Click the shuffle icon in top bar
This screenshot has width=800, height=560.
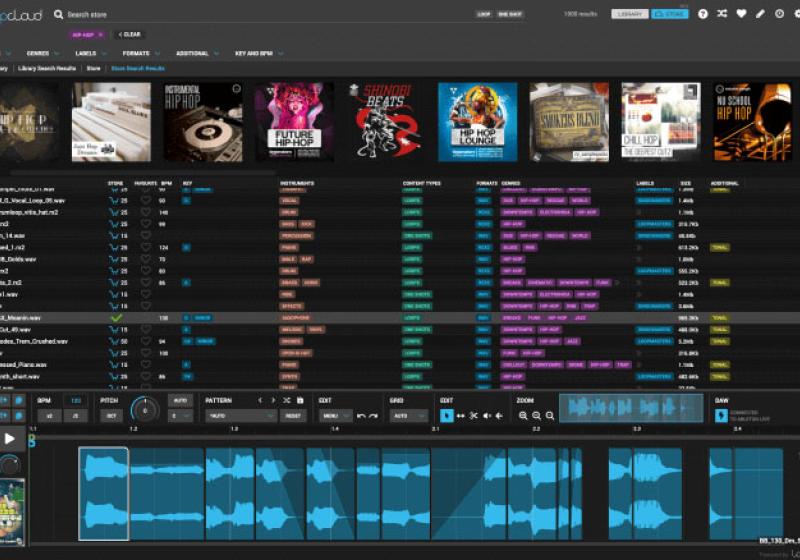722,14
